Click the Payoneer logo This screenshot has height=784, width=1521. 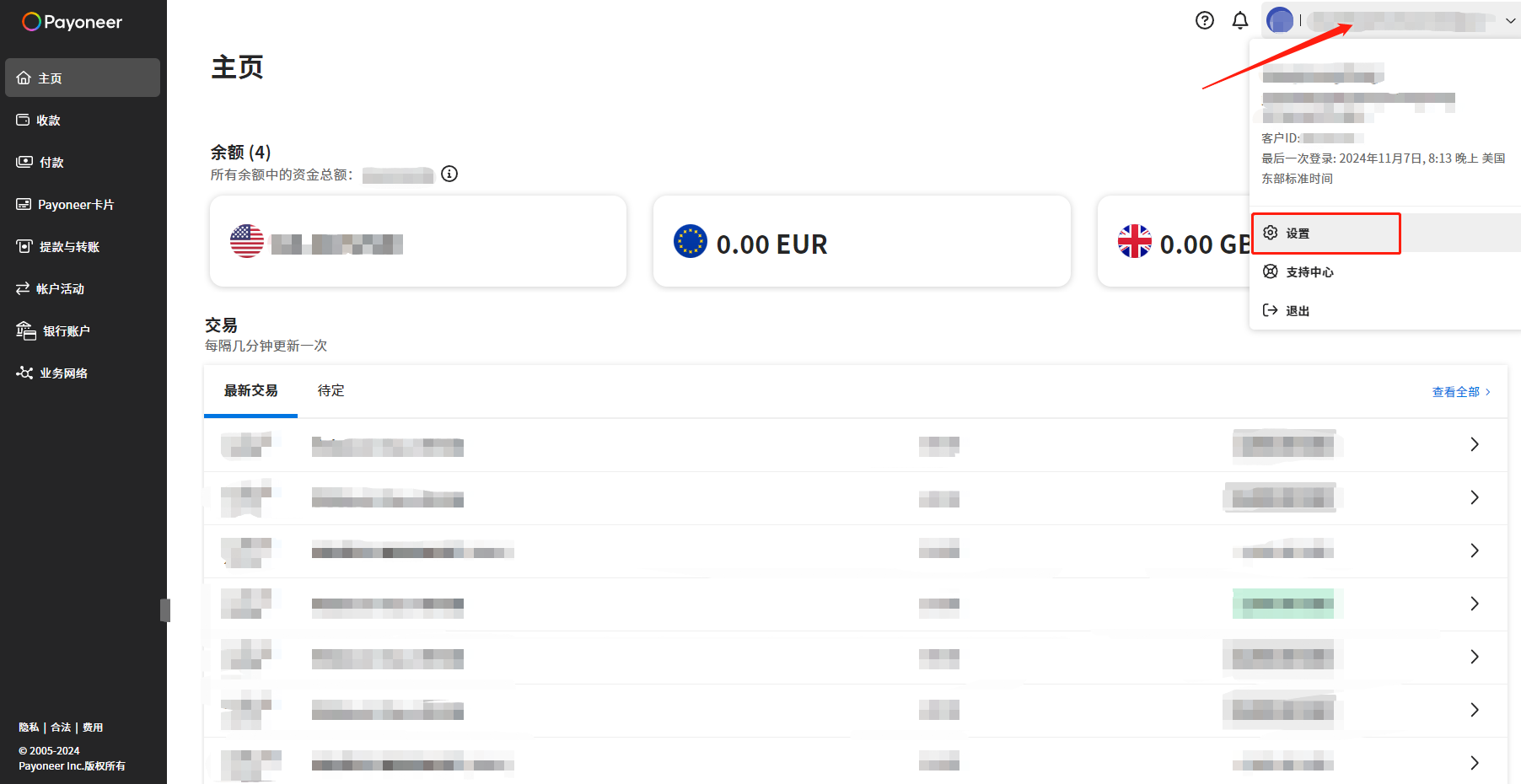[x=73, y=22]
